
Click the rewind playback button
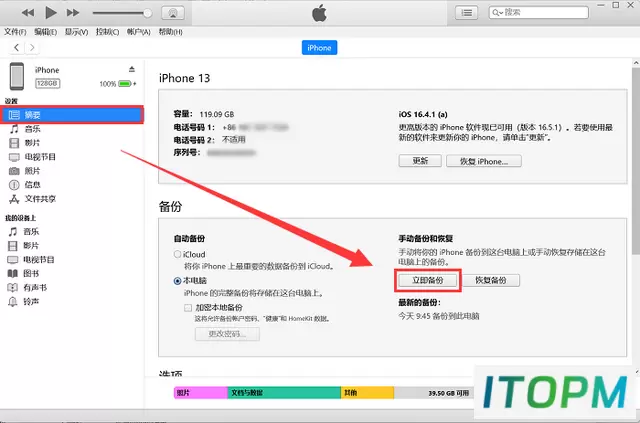(28, 13)
